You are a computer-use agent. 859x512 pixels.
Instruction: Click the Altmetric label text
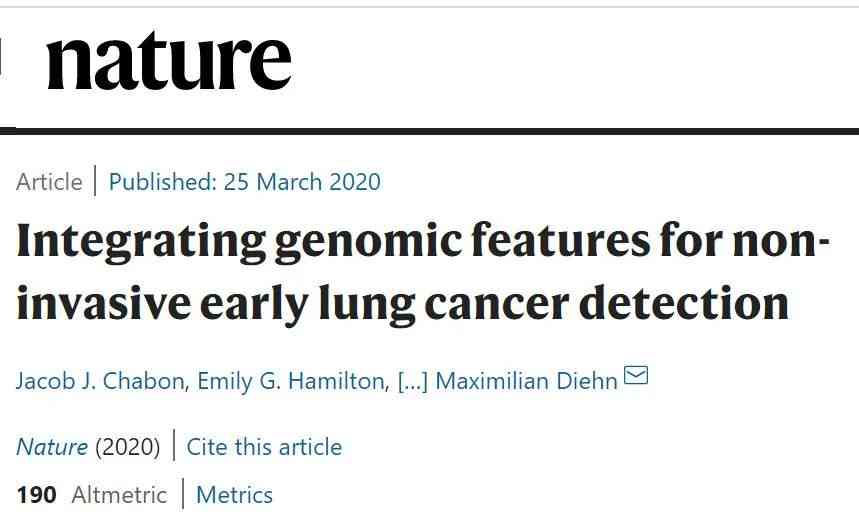[x=119, y=495]
